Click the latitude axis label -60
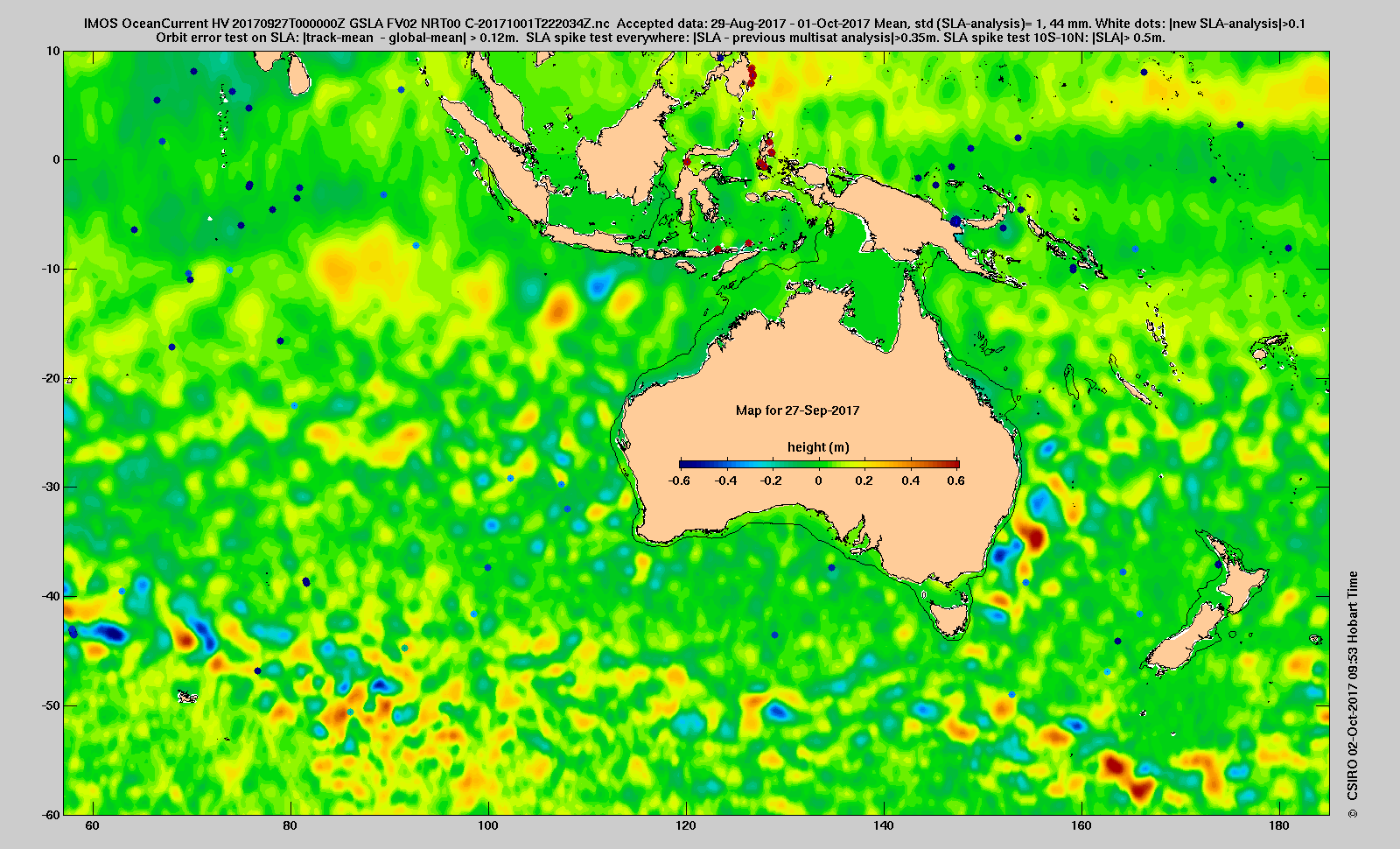Image resolution: width=1400 pixels, height=849 pixels. (x=51, y=814)
